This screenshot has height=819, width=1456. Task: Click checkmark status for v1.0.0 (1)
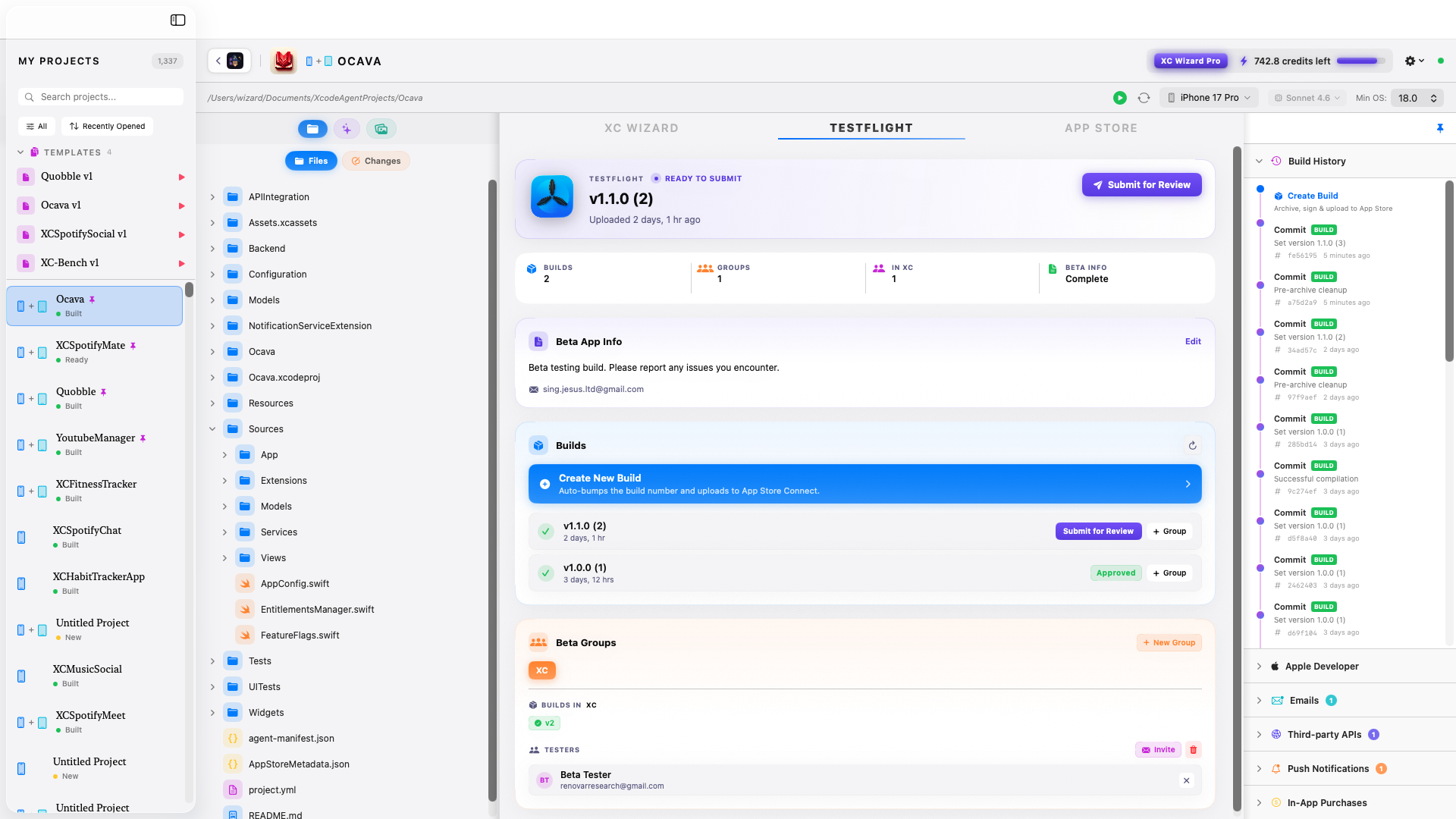pos(546,573)
